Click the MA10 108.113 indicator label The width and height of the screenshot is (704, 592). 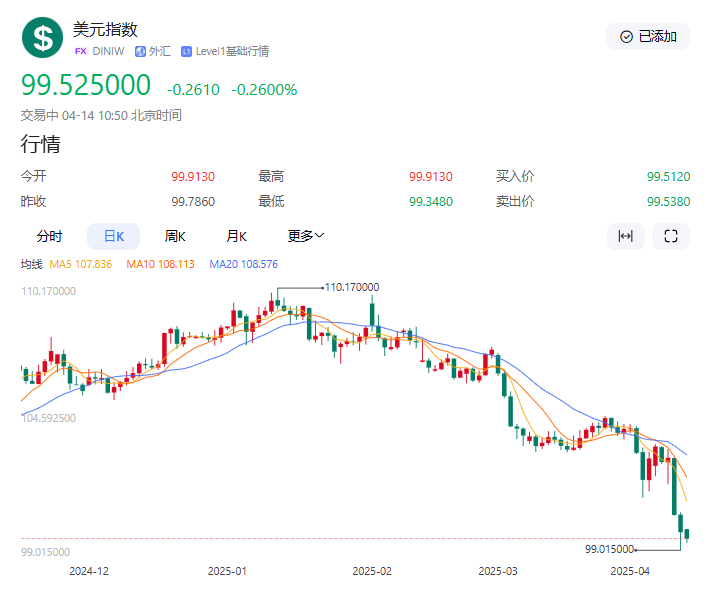pyautogui.click(x=160, y=264)
